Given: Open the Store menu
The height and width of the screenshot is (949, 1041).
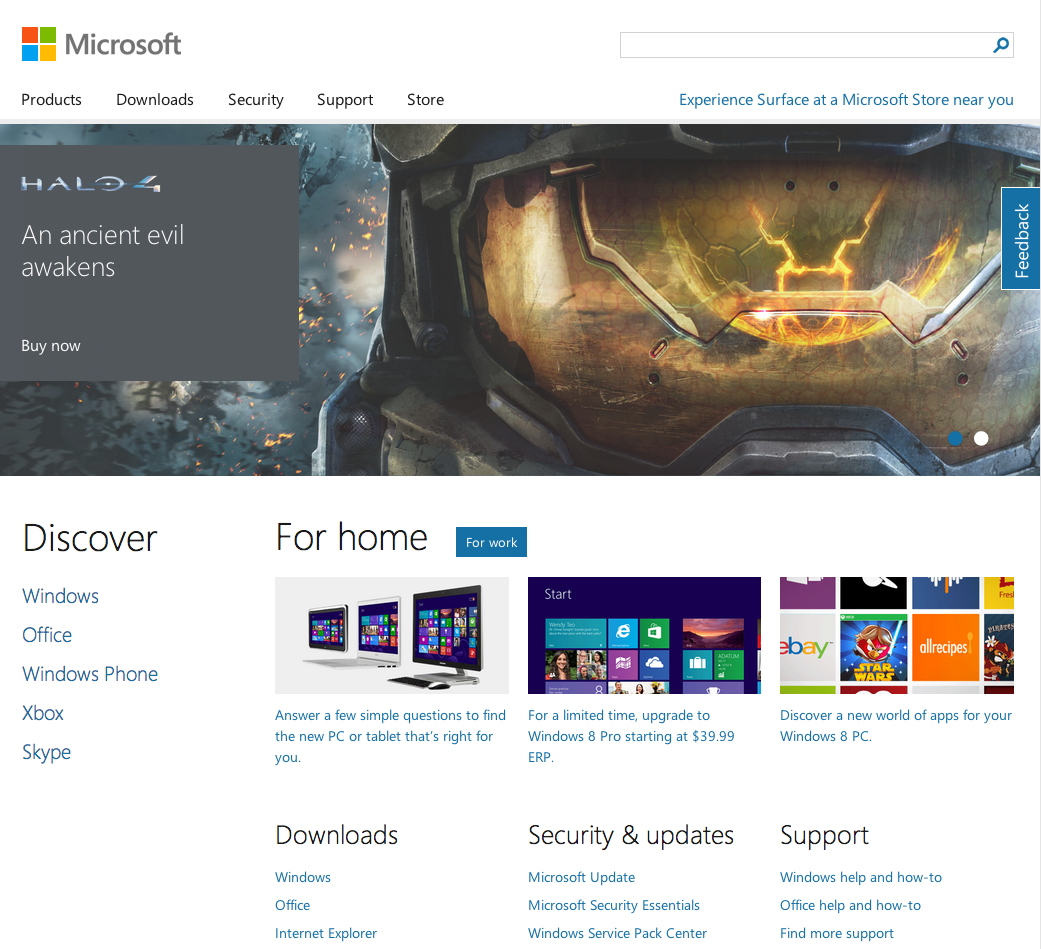Looking at the screenshot, I should (426, 100).
